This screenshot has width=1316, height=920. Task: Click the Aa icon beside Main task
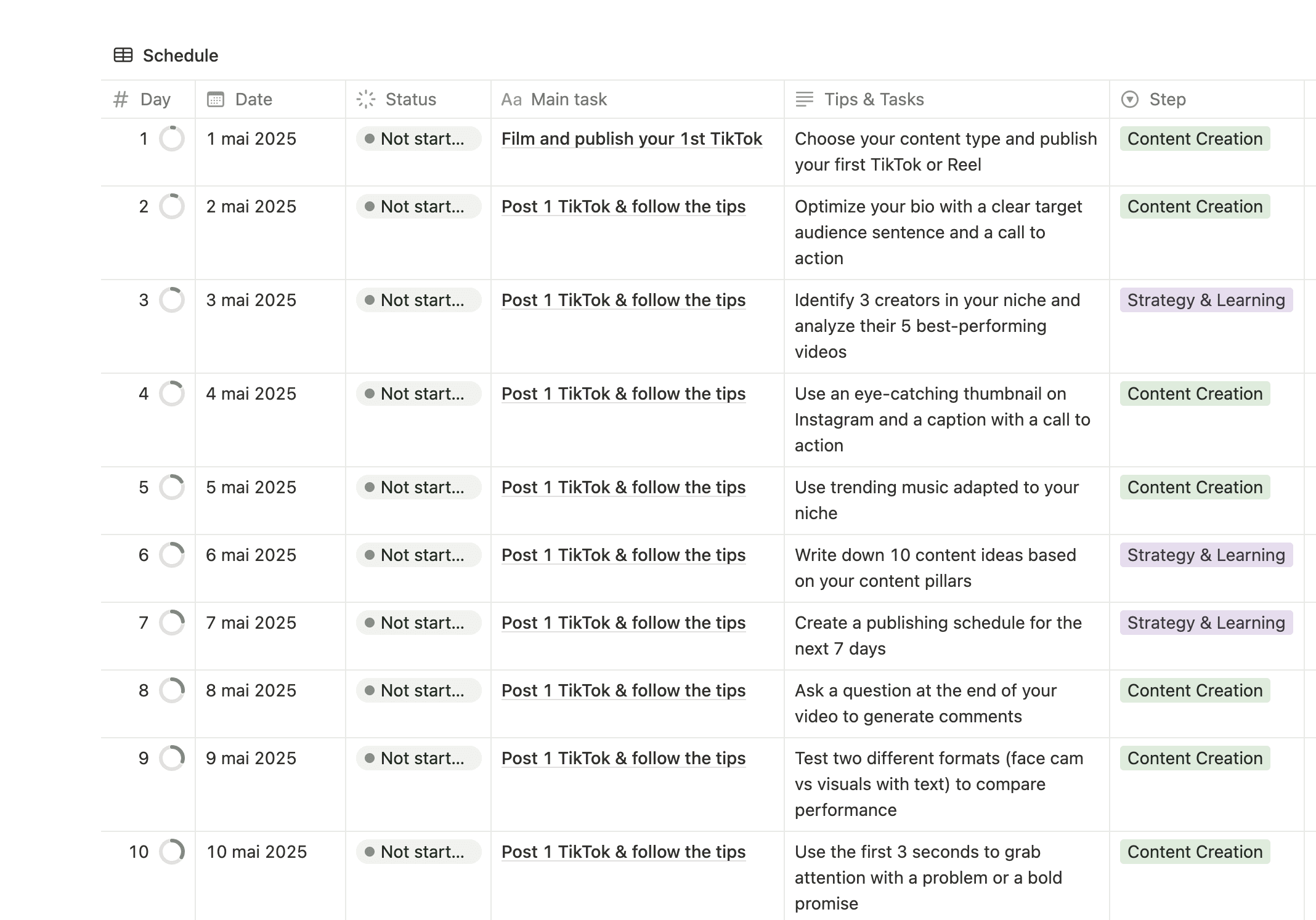point(511,99)
